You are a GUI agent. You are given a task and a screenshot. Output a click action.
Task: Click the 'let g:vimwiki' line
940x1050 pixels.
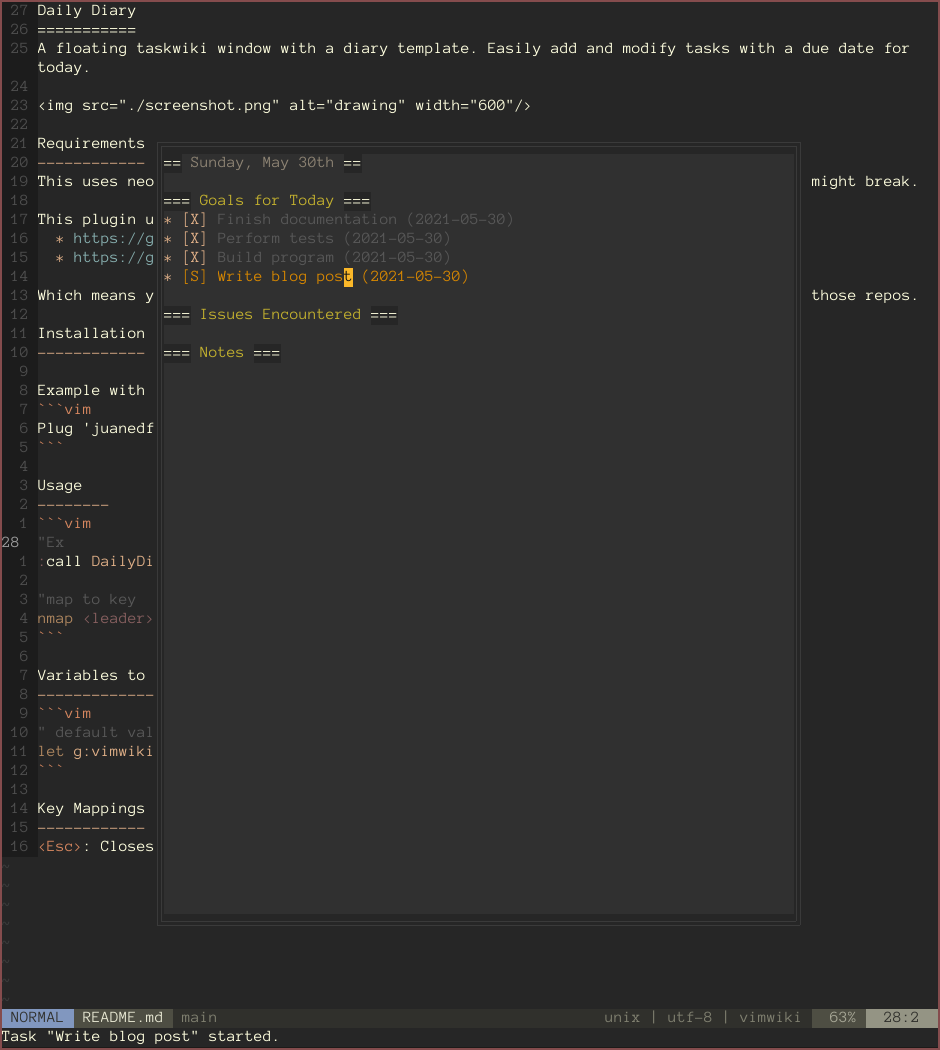(95, 752)
